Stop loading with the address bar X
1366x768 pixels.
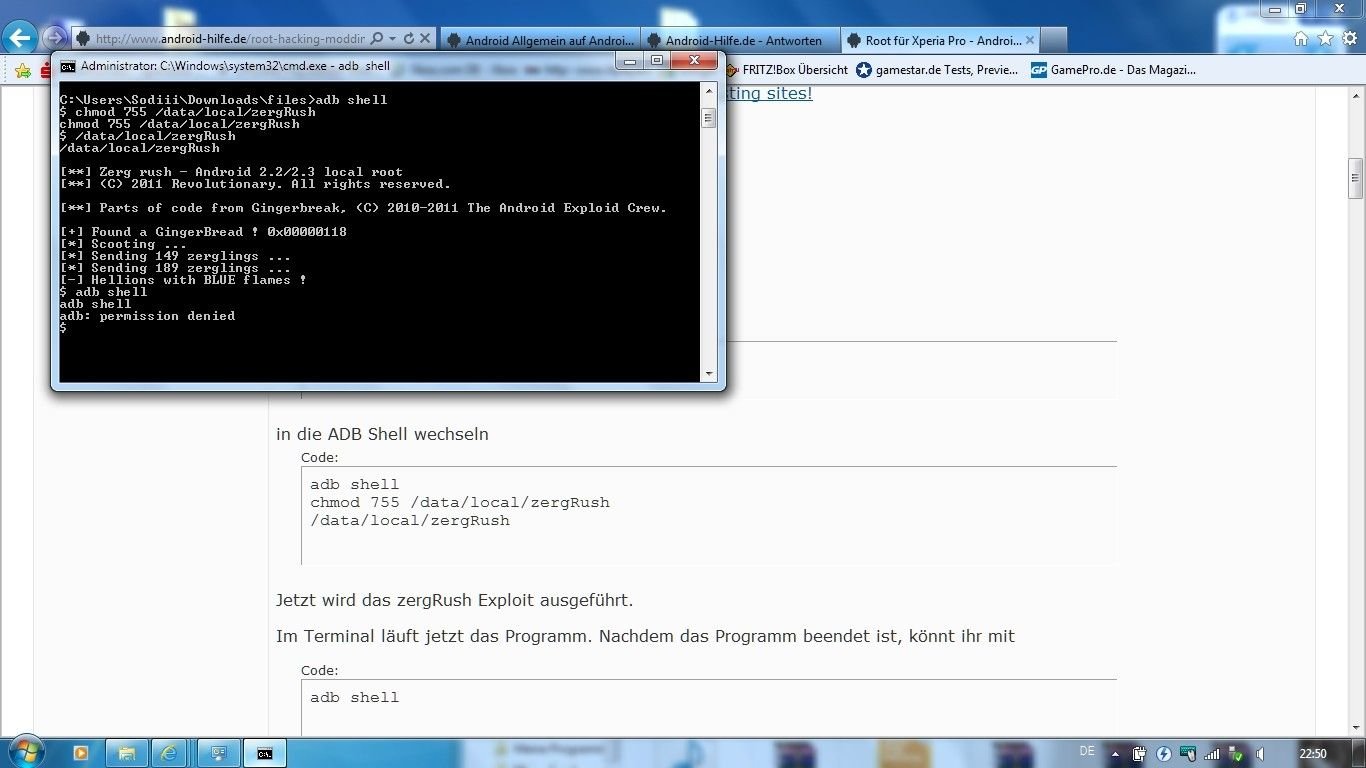[425, 39]
